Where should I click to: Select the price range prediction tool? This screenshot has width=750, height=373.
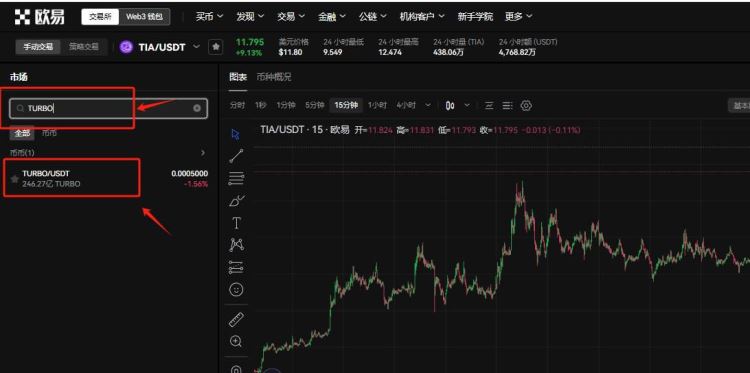(236, 267)
